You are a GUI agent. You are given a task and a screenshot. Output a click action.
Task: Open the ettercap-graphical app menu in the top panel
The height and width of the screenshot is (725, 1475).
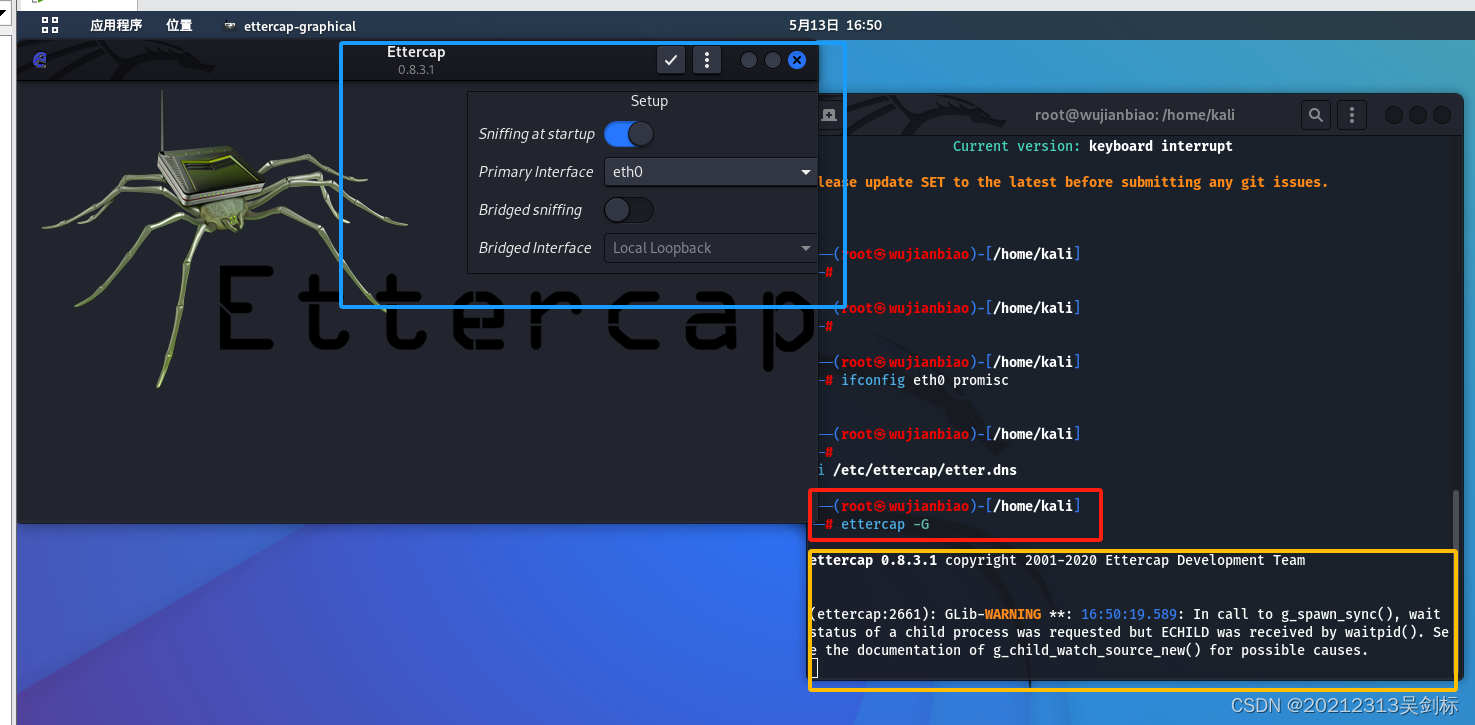pos(290,26)
